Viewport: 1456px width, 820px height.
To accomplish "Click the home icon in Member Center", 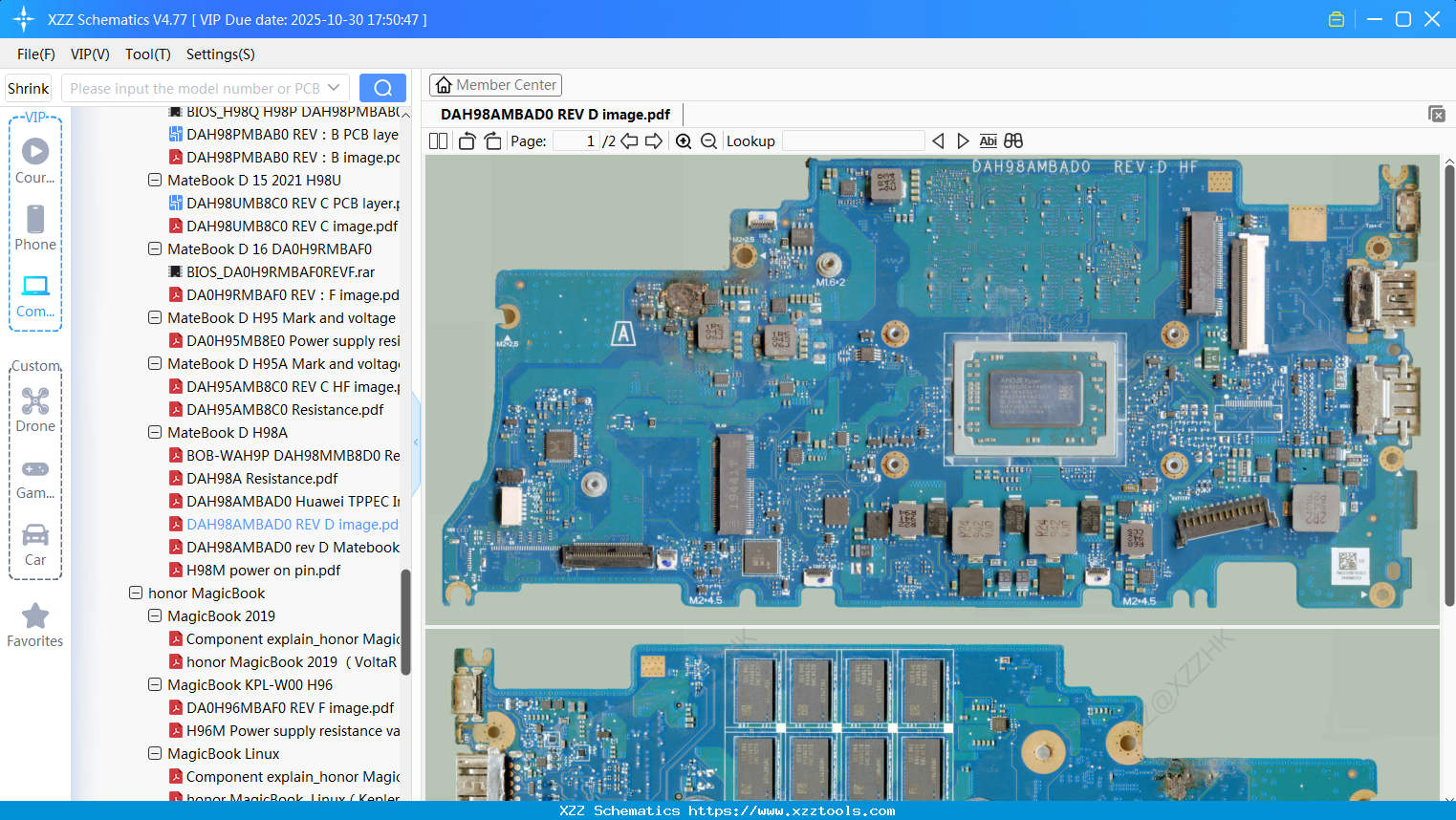I will pyautogui.click(x=444, y=85).
